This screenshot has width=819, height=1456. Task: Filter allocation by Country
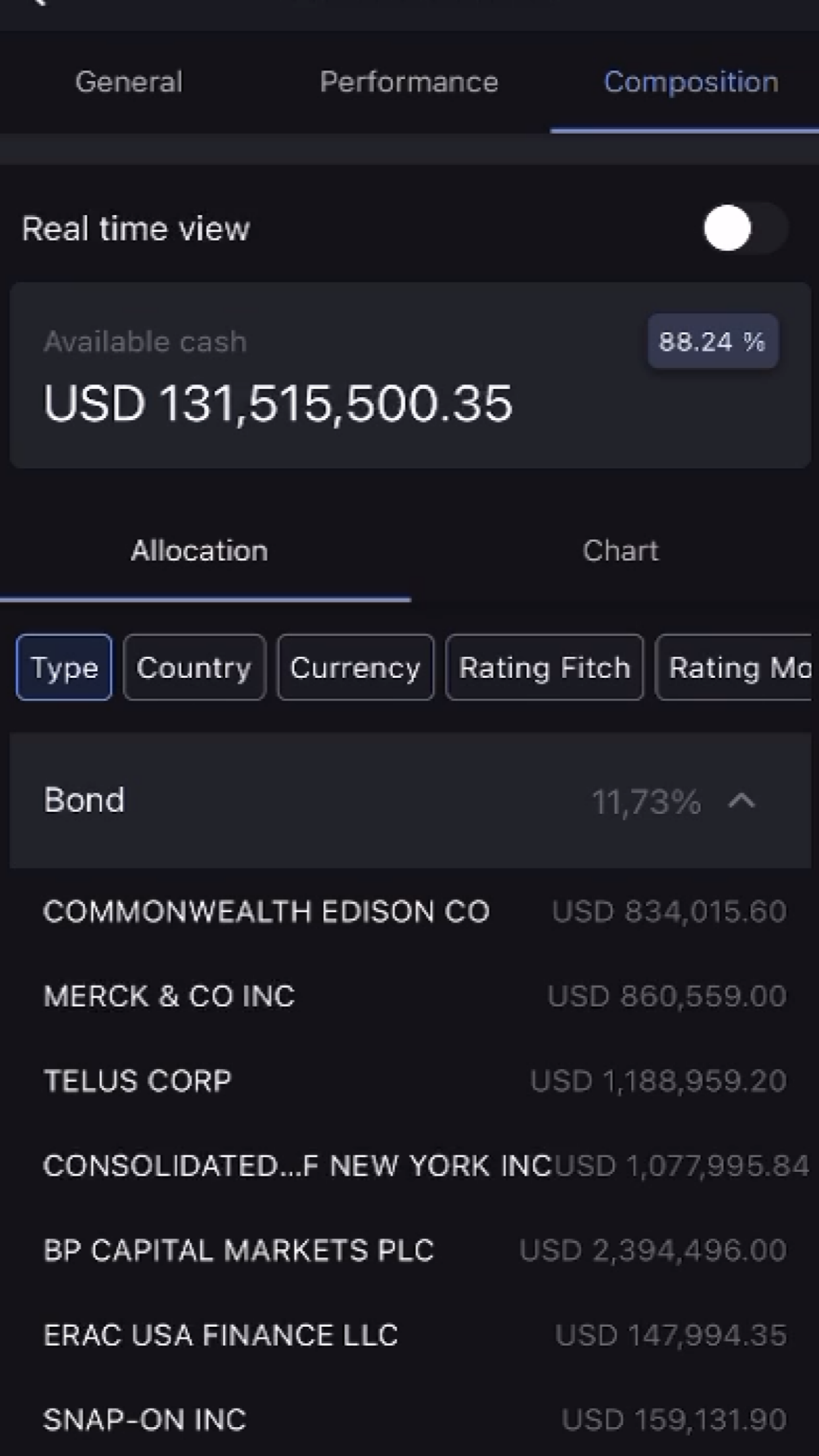tap(194, 667)
